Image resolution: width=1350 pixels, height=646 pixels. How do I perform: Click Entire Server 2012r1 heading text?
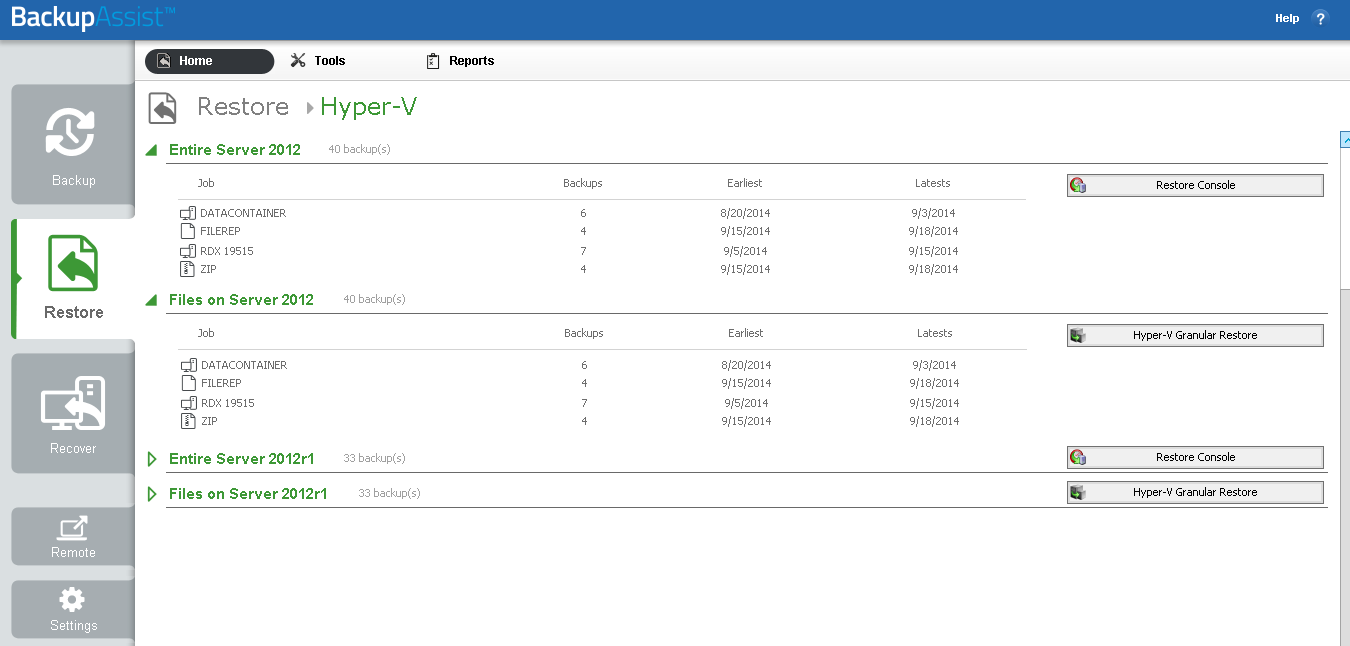242,459
